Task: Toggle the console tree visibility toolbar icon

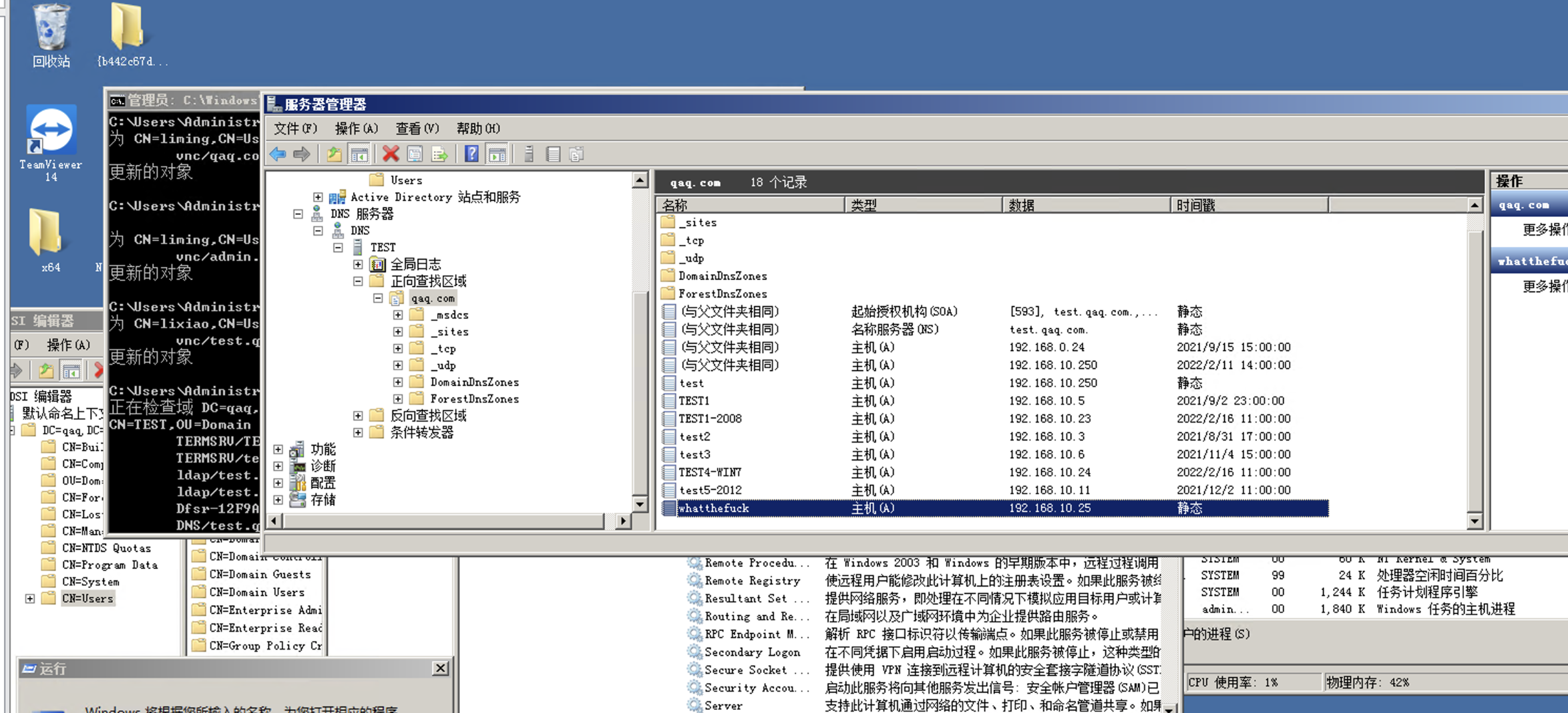Action: coord(359,154)
